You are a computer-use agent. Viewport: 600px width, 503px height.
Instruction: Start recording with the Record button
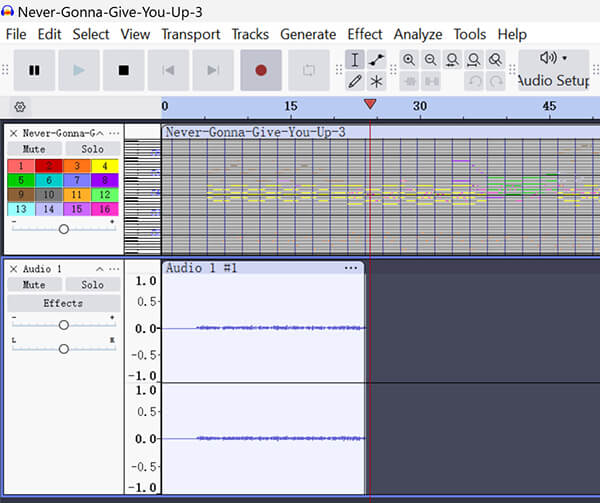coord(261,70)
